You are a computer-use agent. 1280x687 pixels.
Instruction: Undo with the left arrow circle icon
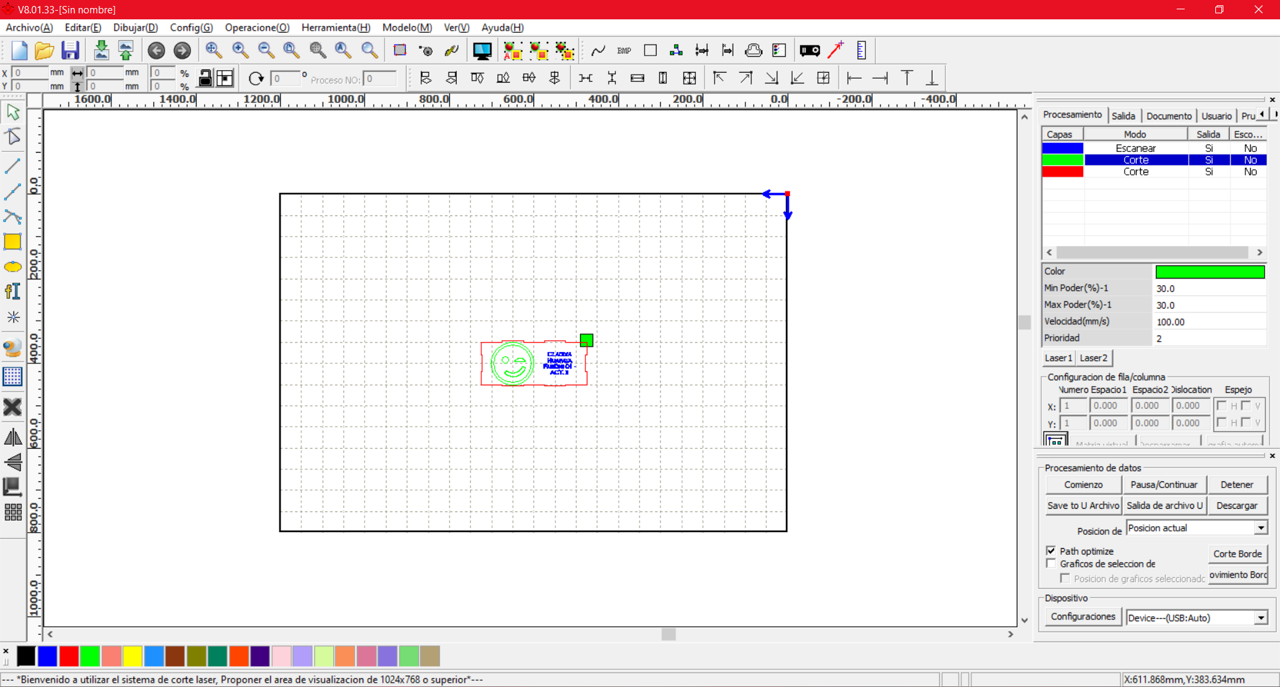pyautogui.click(x=156, y=50)
